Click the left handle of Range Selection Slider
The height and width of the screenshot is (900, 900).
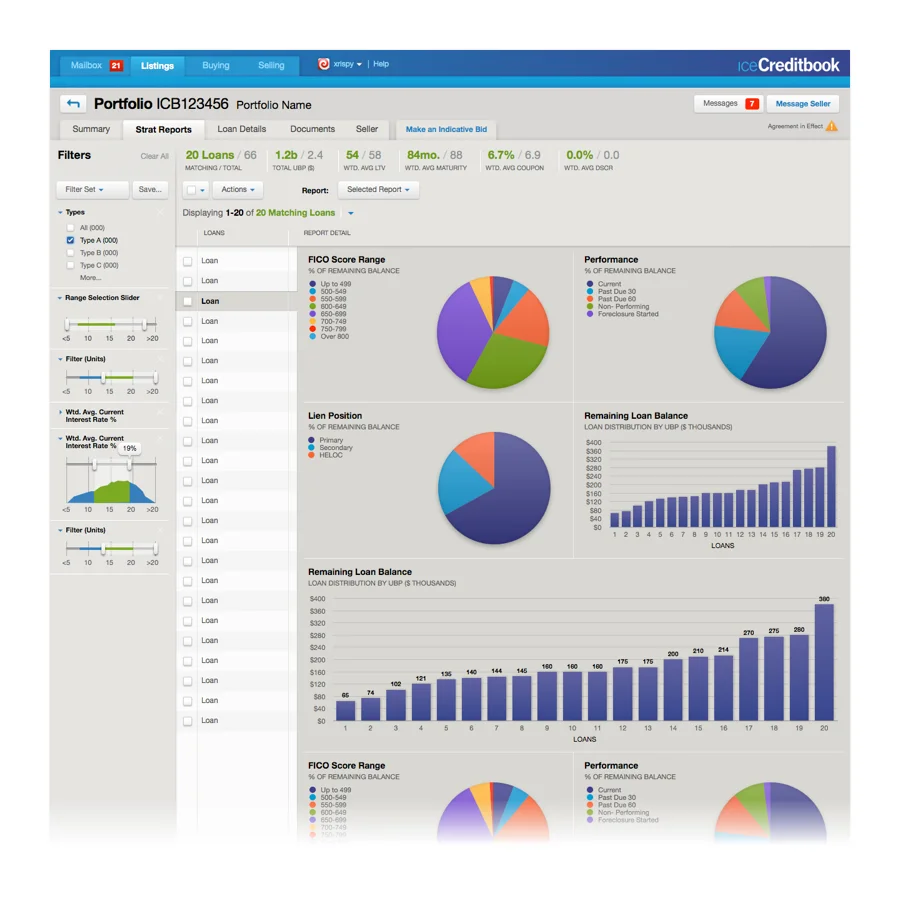click(67, 325)
